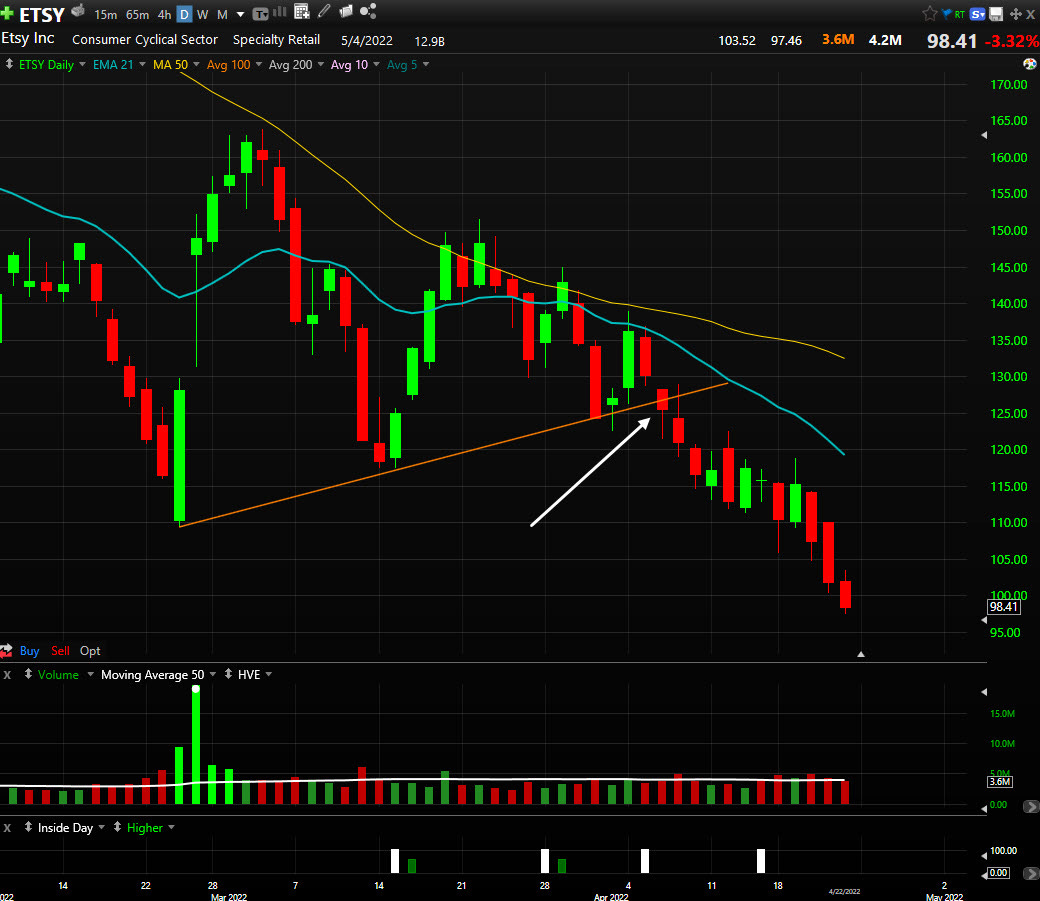Click up-down arrows beside HVE

pos(228,674)
